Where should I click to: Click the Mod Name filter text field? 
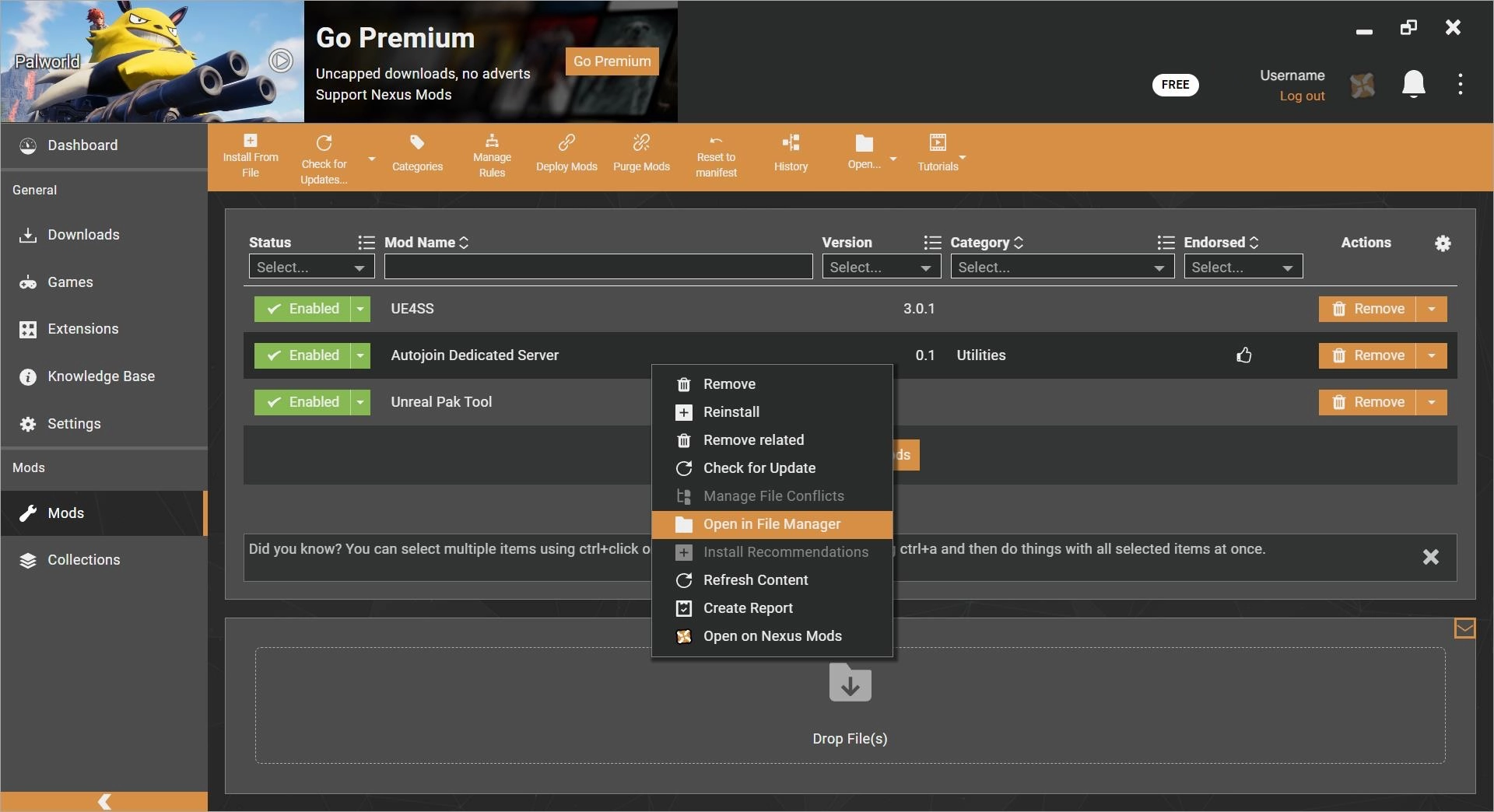[x=598, y=267]
